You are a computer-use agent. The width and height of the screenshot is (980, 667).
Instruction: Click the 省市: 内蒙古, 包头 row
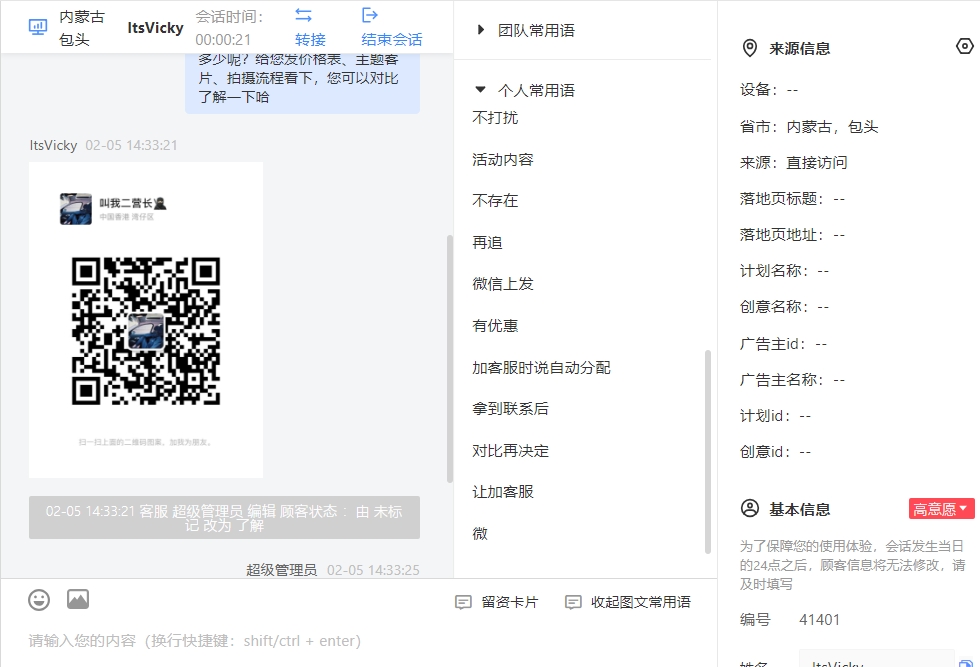point(809,127)
